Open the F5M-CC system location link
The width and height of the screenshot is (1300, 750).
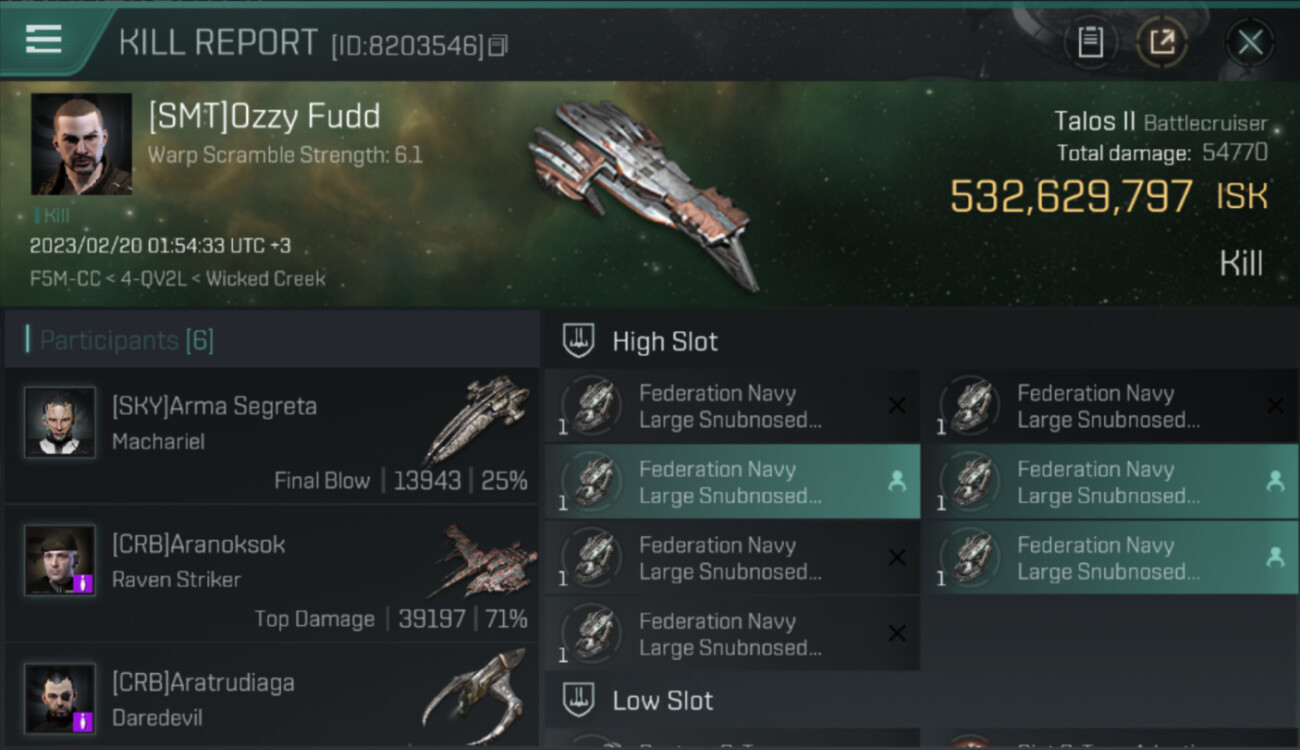coord(65,279)
